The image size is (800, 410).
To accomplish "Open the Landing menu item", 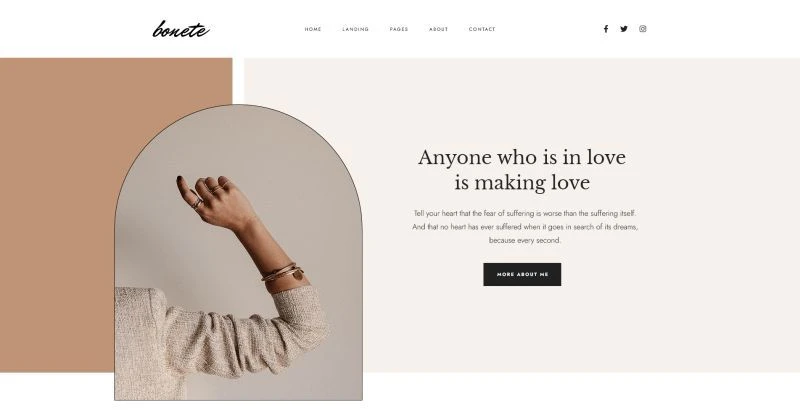I will (x=356, y=30).
